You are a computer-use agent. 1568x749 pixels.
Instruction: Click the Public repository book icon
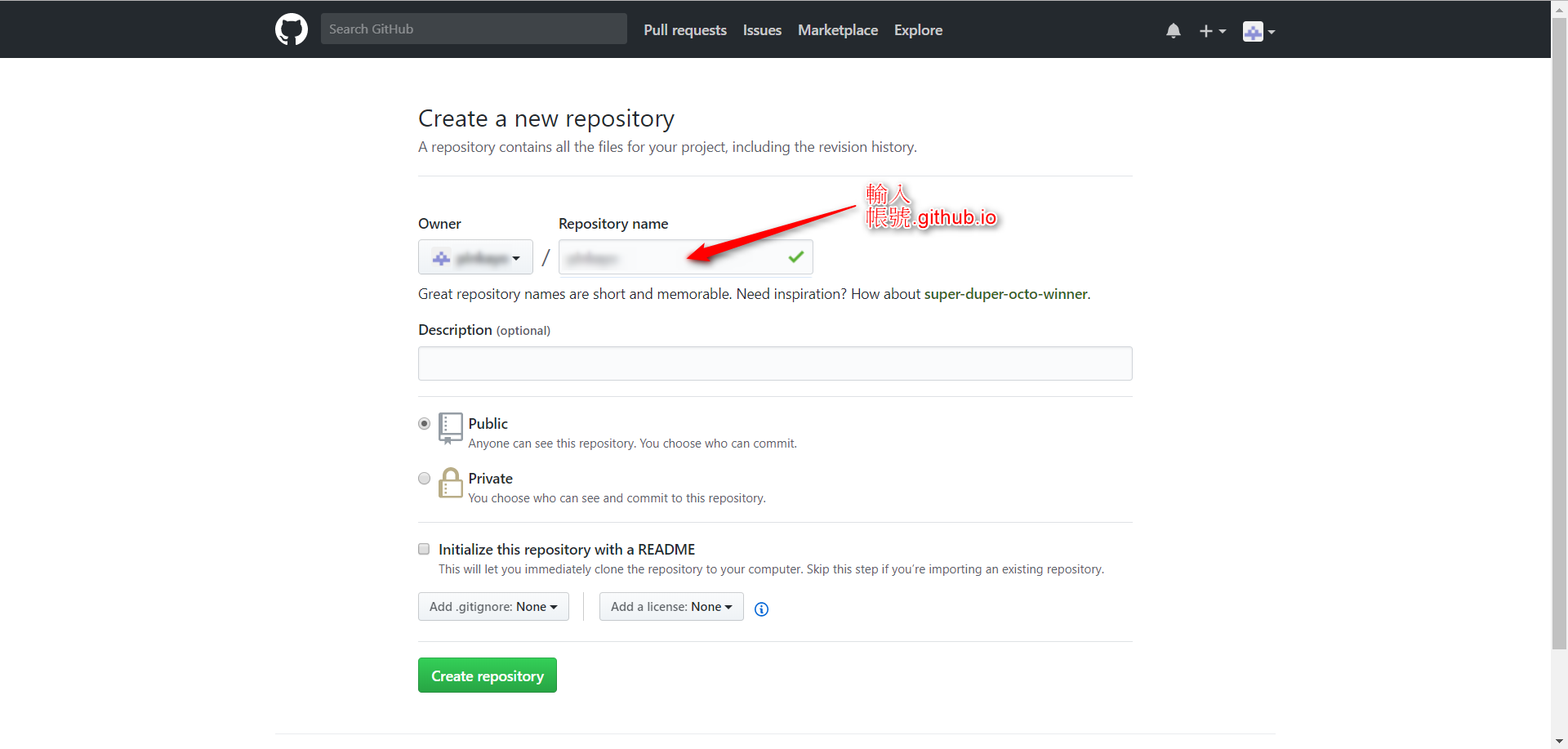click(x=450, y=428)
